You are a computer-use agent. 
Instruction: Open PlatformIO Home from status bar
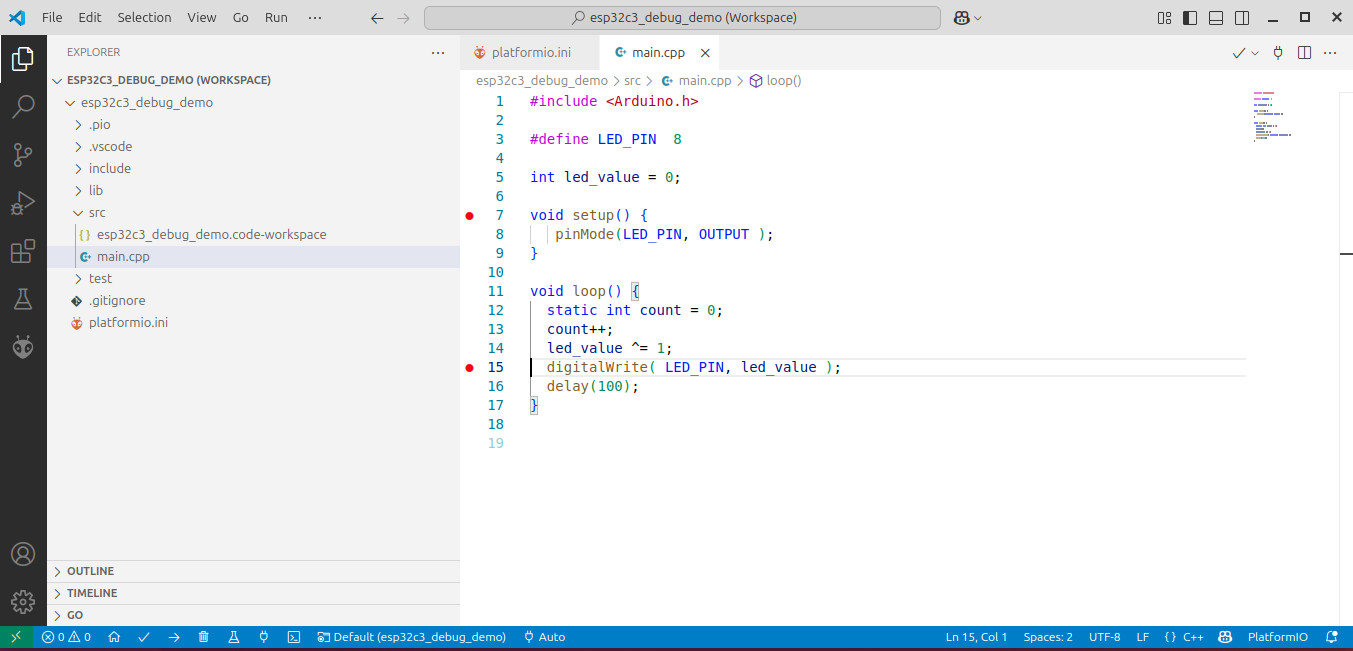[x=115, y=637]
